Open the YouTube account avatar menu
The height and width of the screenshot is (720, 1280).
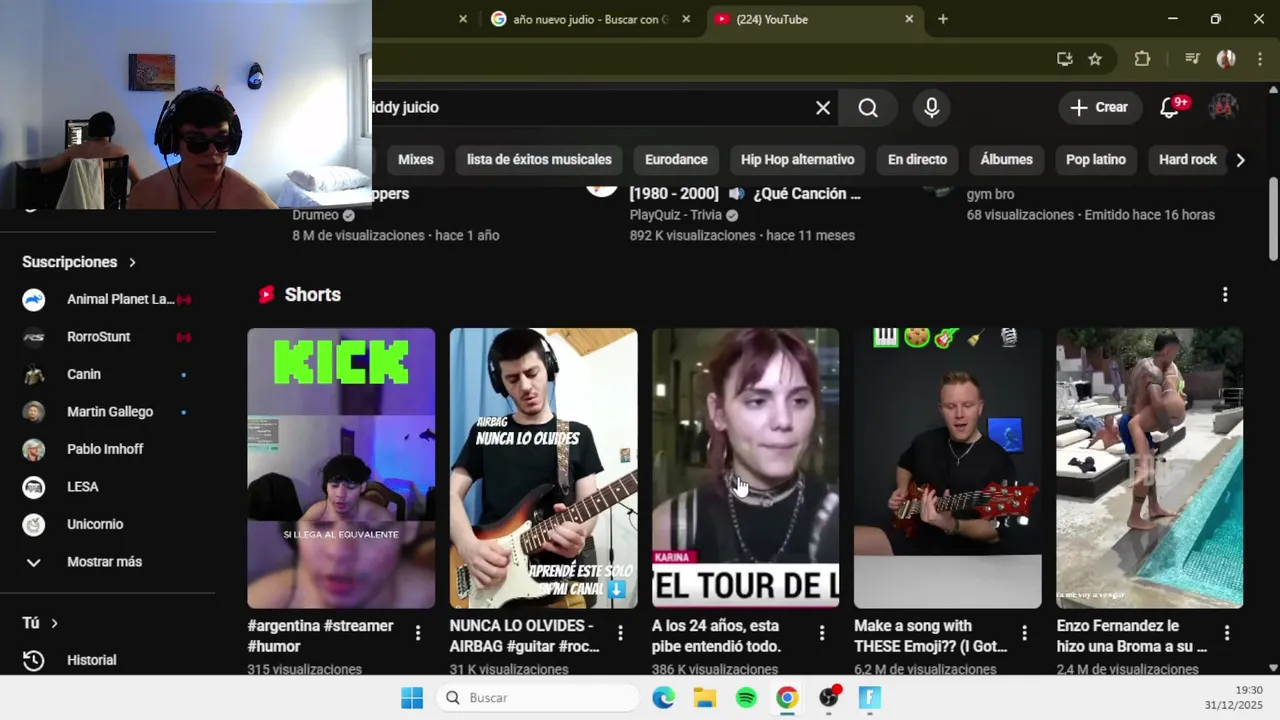click(1224, 107)
